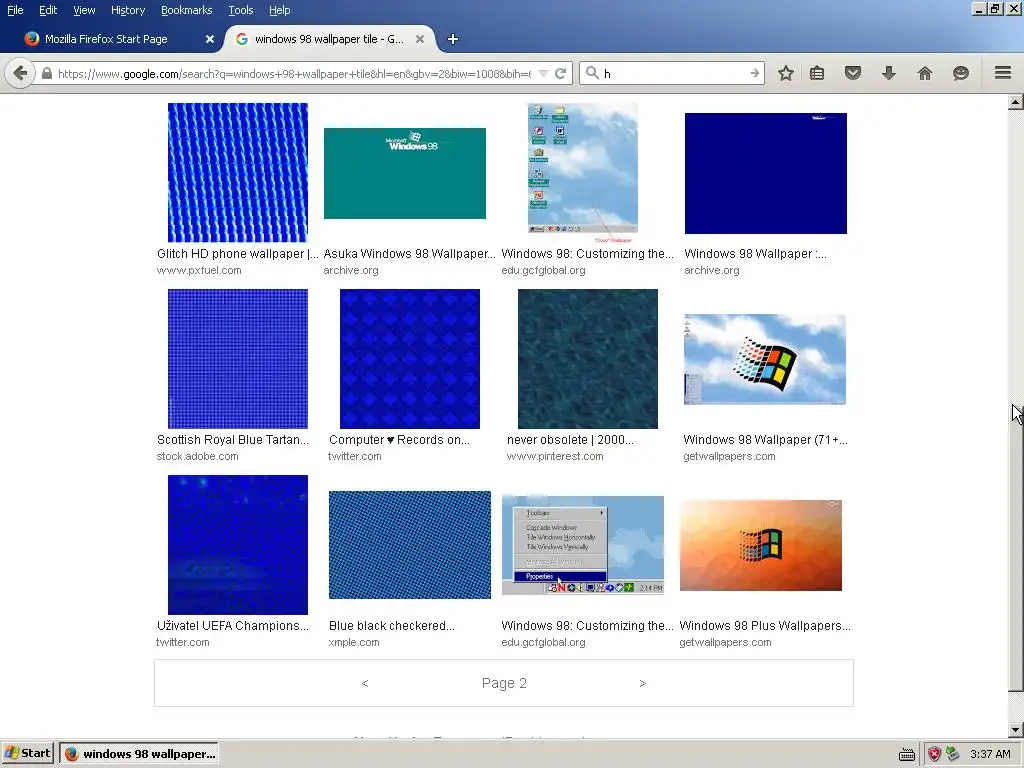Click in the address bar URL
Viewport: 1024px width, 768px height.
(294, 74)
